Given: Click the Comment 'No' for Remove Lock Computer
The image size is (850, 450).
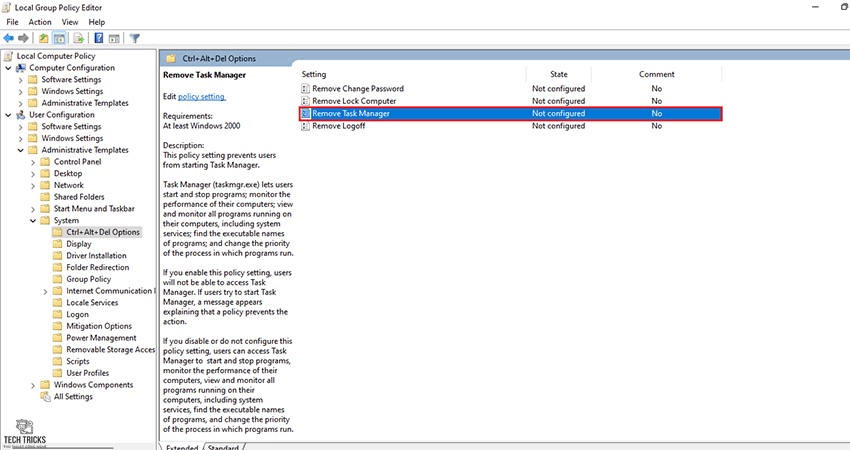Looking at the screenshot, I should click(x=656, y=101).
